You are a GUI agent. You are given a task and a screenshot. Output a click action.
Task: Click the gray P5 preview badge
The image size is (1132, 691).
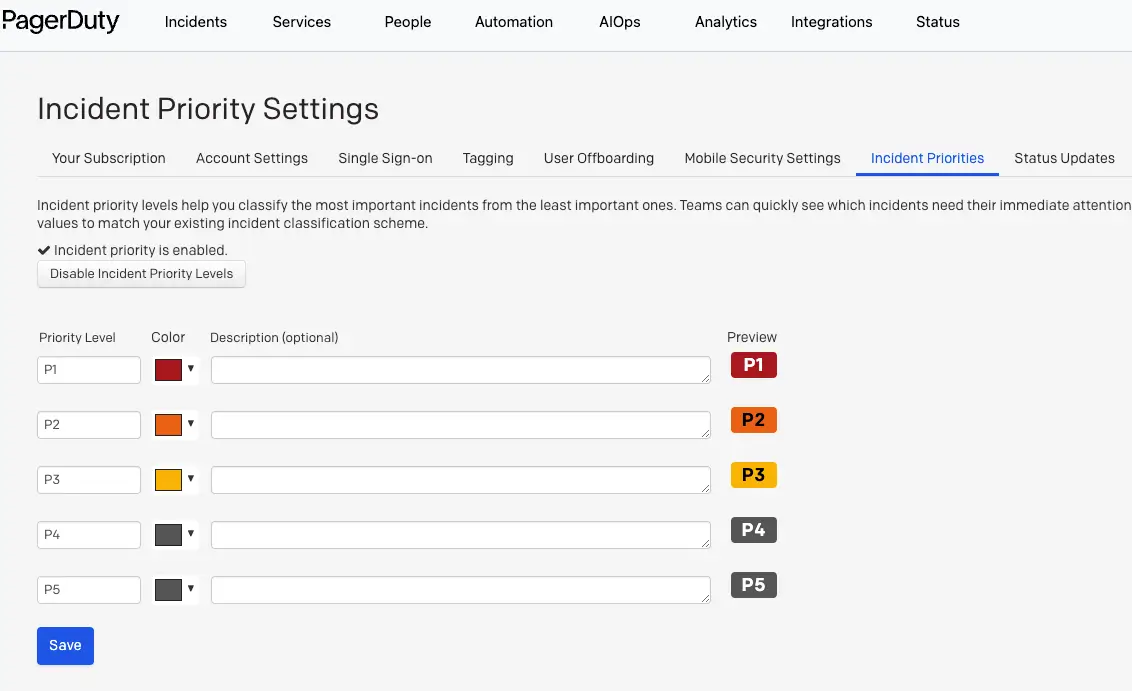tap(754, 585)
